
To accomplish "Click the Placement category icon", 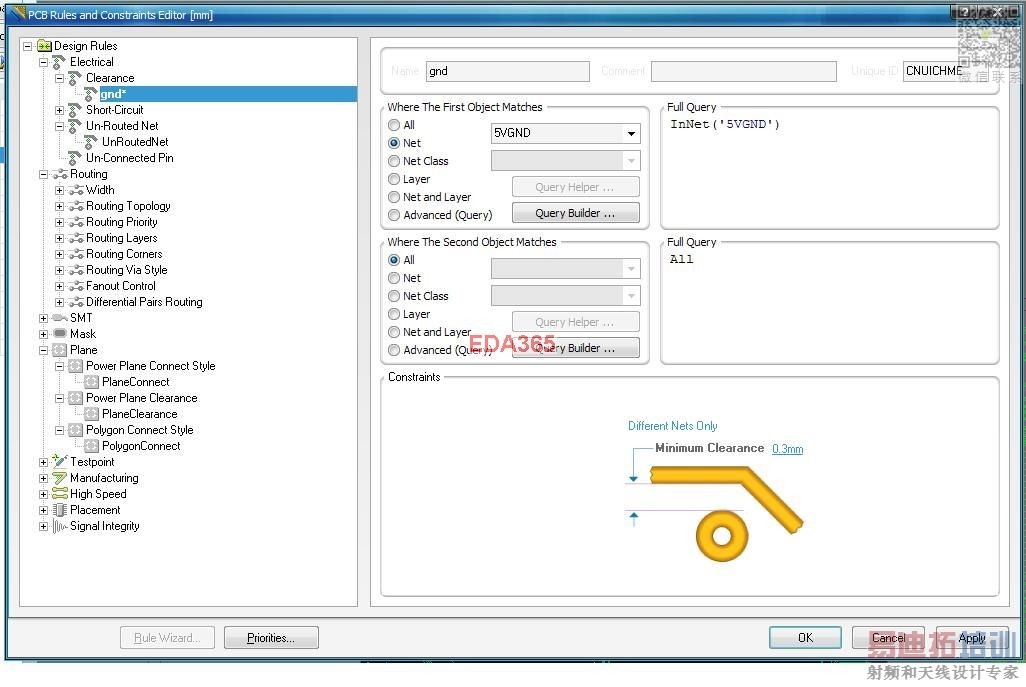I will pyautogui.click(x=60, y=510).
